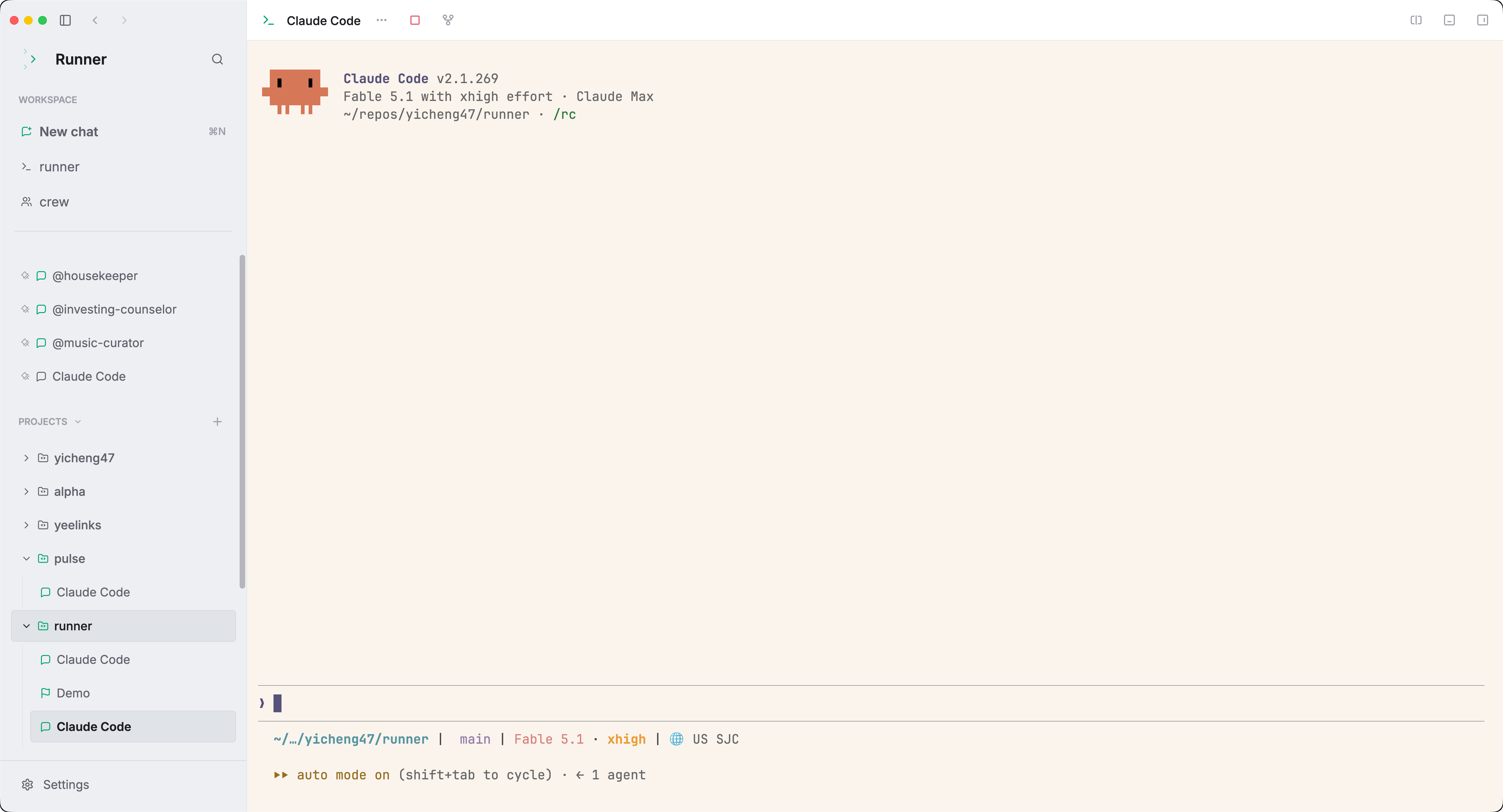The width and height of the screenshot is (1503, 812).
Task: Select the yicheng47 project name
Action: coord(84,458)
